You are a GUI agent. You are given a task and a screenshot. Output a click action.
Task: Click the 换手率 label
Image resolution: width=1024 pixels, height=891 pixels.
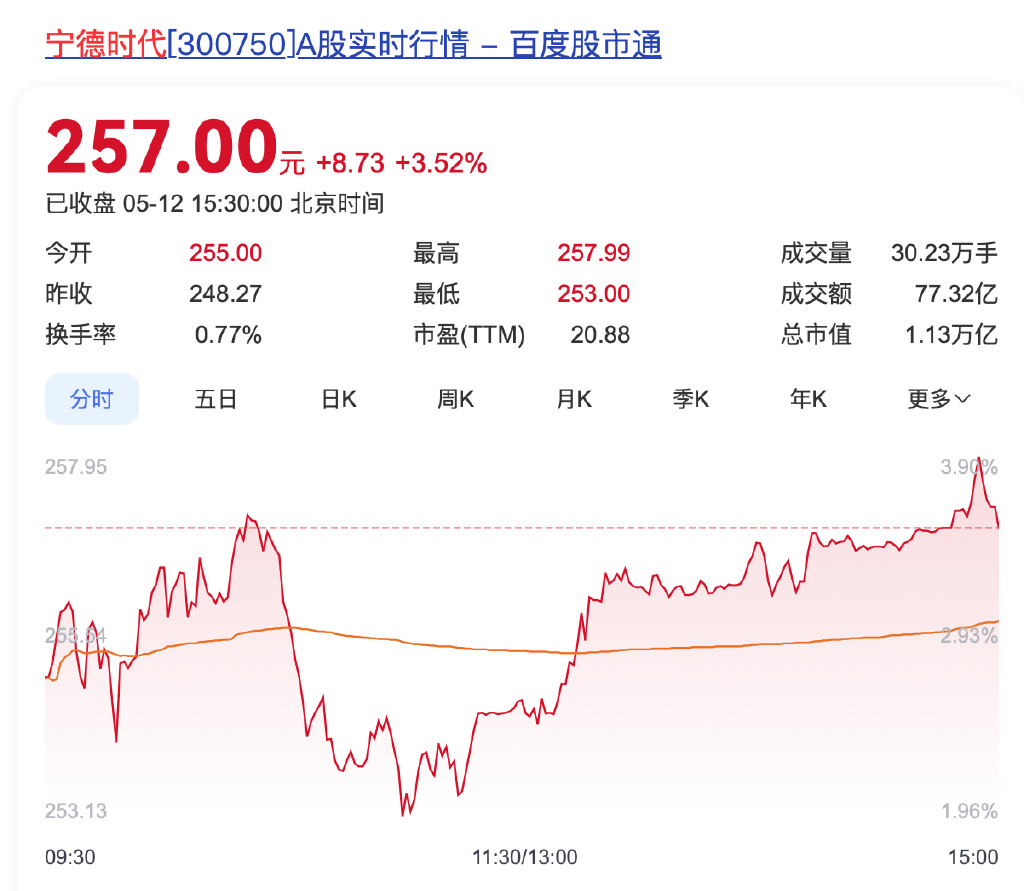click(80, 334)
